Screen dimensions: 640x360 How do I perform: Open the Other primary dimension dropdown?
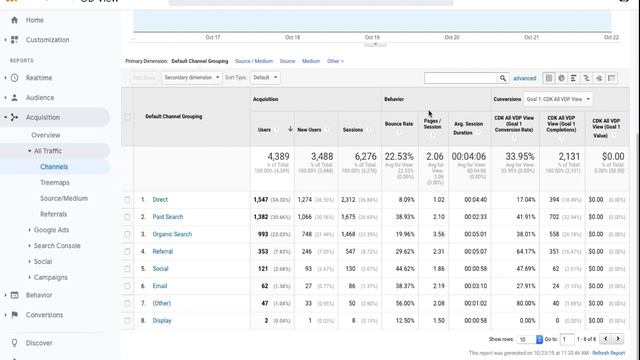point(335,61)
